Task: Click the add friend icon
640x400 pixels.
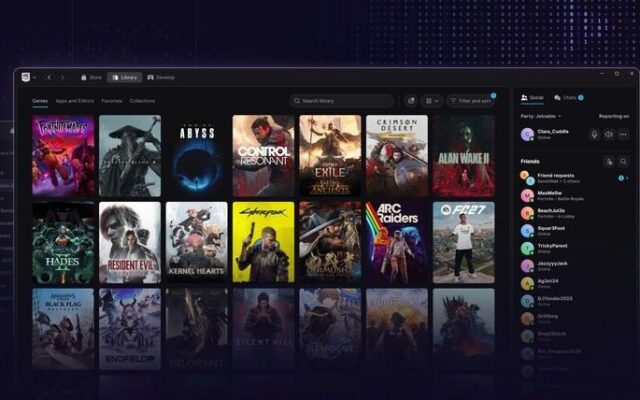Action: coord(609,162)
